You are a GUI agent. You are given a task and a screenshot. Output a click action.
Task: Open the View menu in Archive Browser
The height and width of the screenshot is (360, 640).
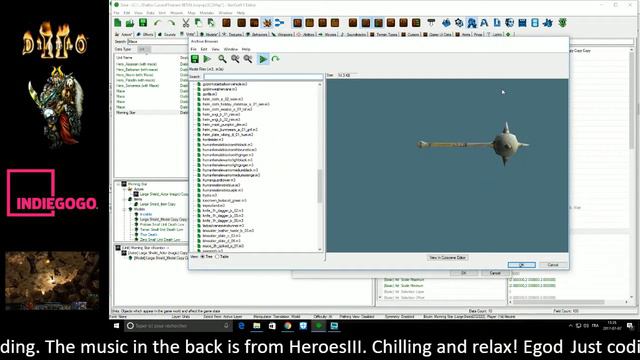point(215,49)
